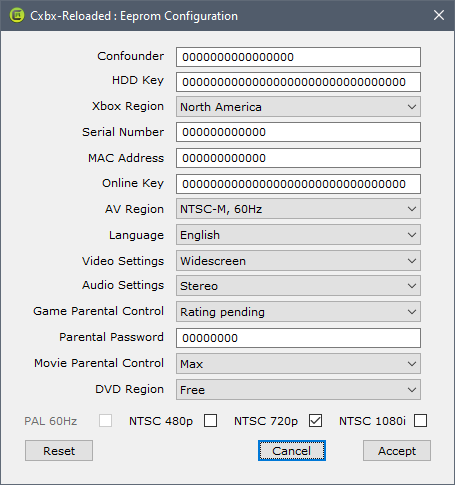Open the Language dropdown showing English
Viewport: 455px width, 485px height.
point(298,235)
